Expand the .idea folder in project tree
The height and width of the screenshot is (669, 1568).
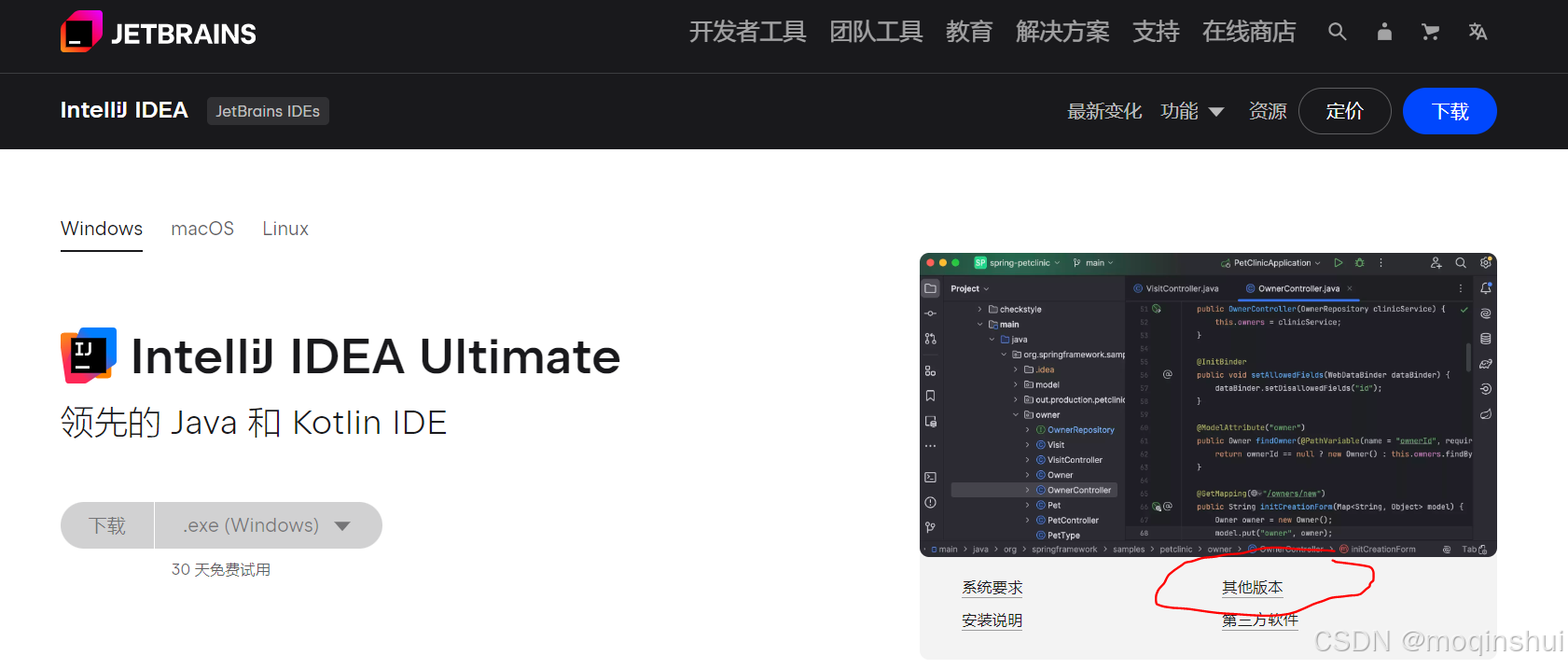pyautogui.click(x=1016, y=369)
